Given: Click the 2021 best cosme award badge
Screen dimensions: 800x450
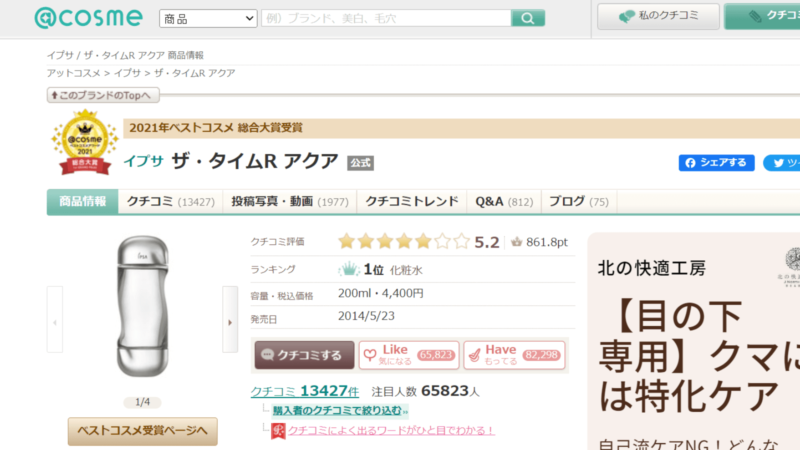Looking at the screenshot, I should (x=85, y=142).
